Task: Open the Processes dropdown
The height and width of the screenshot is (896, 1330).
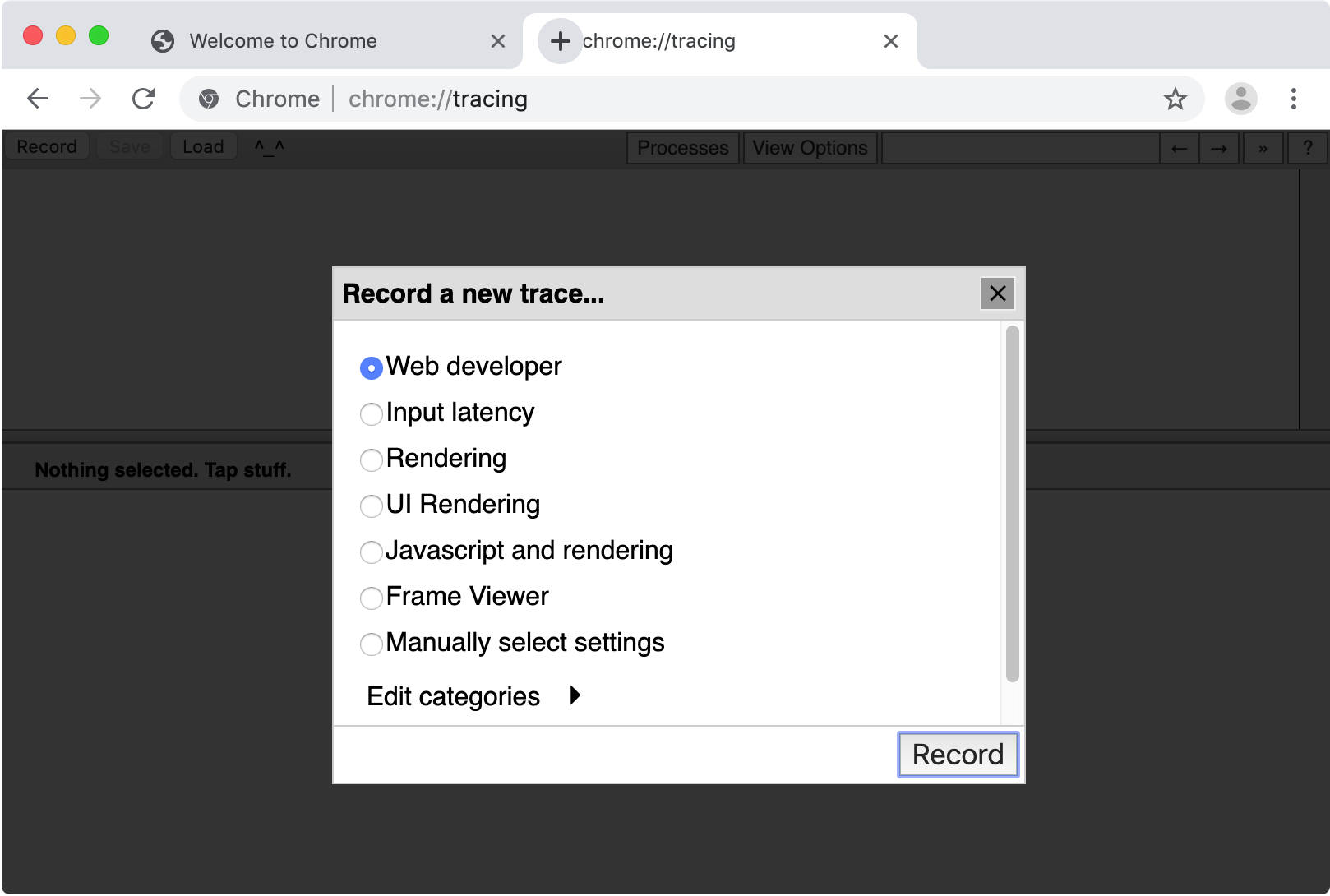Action: (x=682, y=148)
